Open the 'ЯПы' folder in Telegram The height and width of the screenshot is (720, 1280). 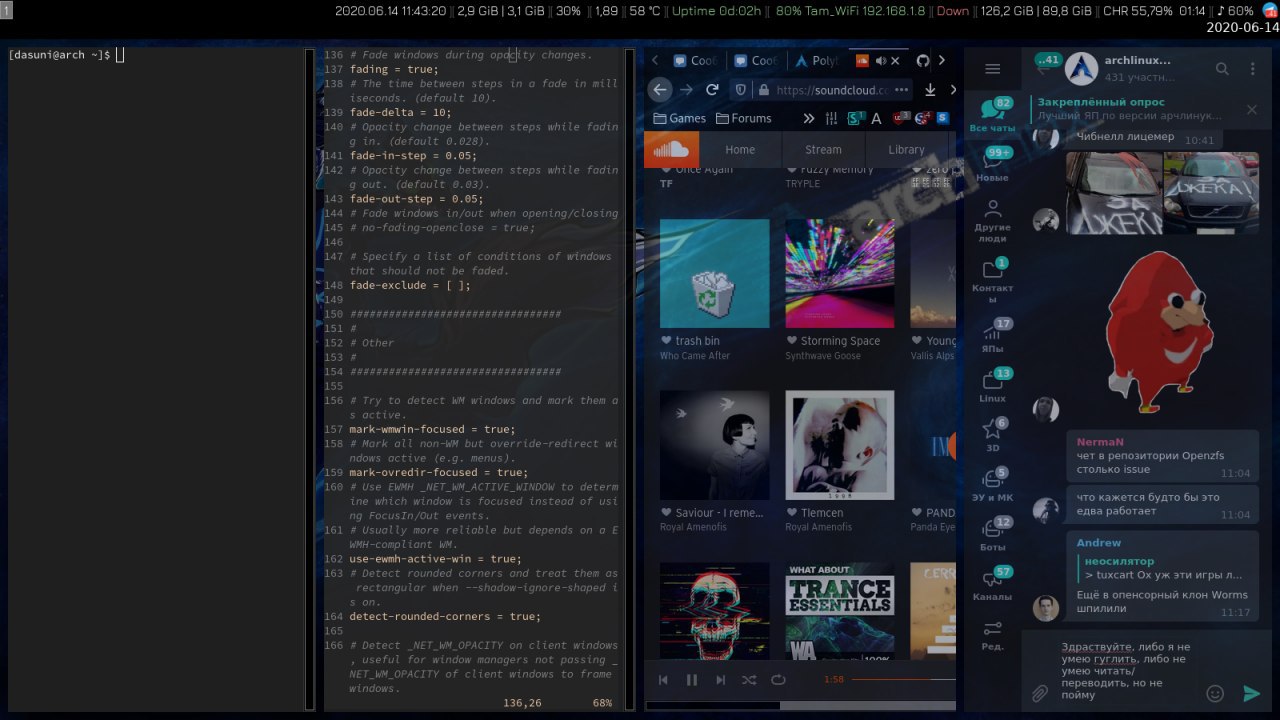[992, 335]
